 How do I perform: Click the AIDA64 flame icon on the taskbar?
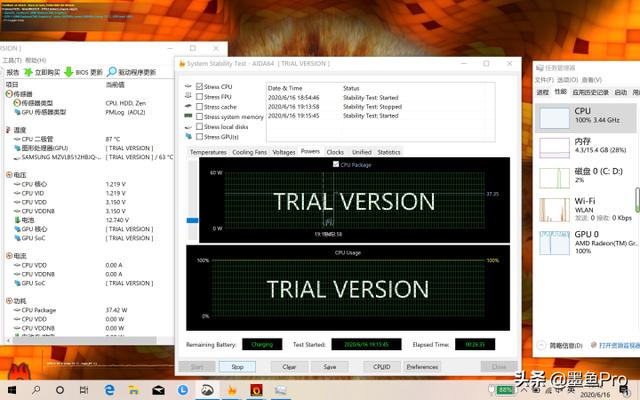point(232,390)
